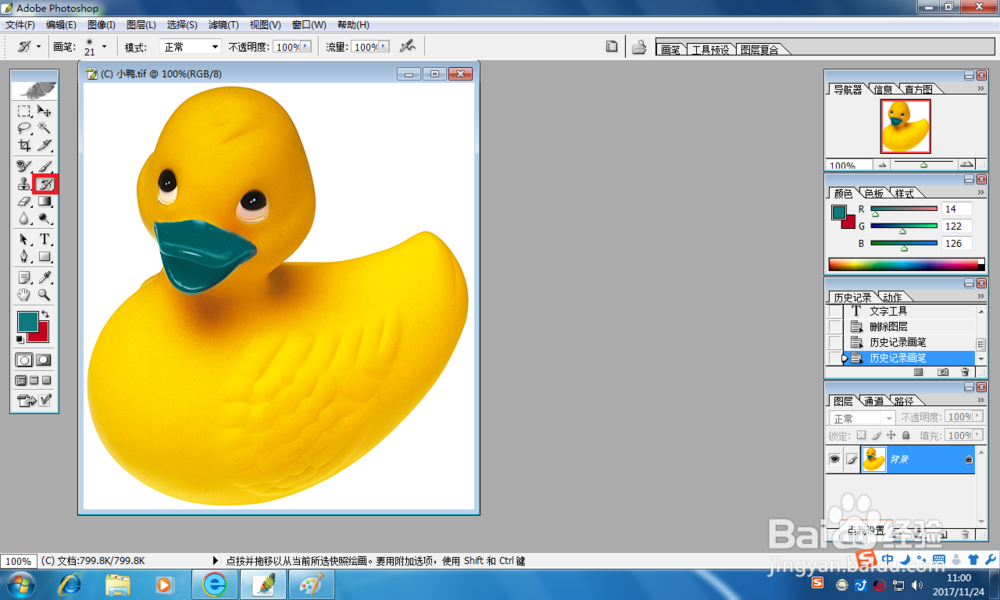
Task: Select the Hand tool
Action: point(24,295)
